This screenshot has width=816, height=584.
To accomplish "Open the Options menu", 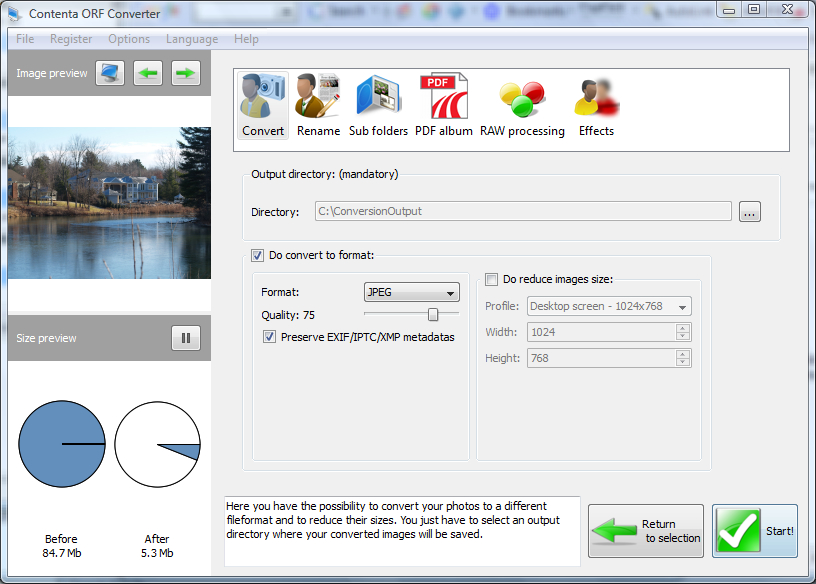I will [129, 39].
